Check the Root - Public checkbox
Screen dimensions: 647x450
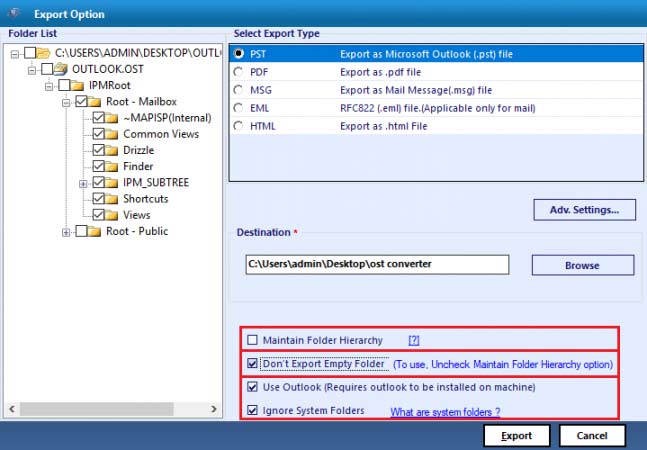point(81,231)
